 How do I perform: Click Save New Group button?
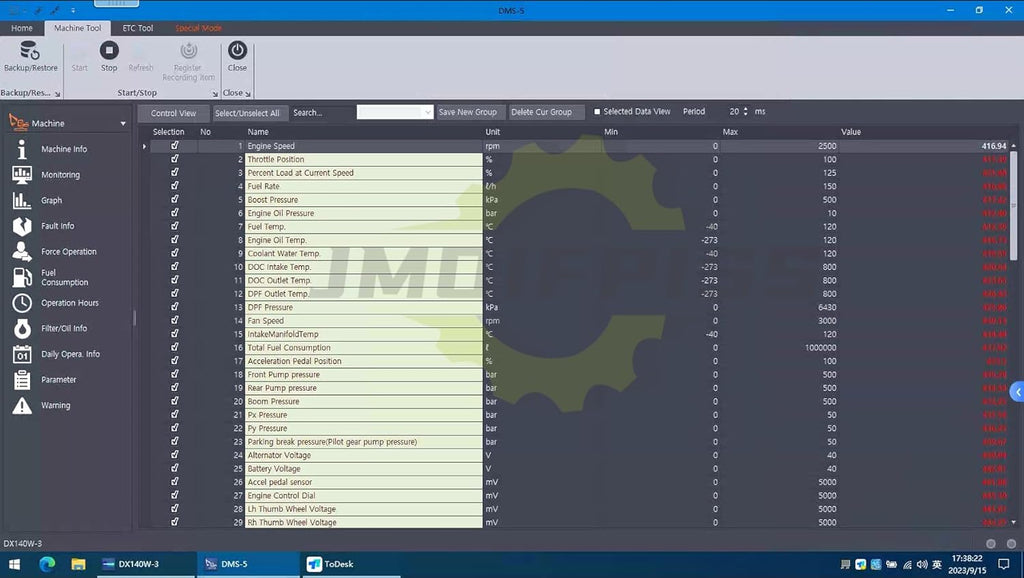click(x=468, y=112)
